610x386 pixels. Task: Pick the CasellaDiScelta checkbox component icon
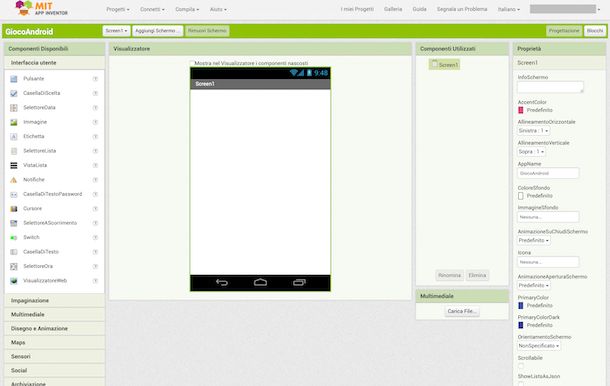pyautogui.click(x=14, y=93)
